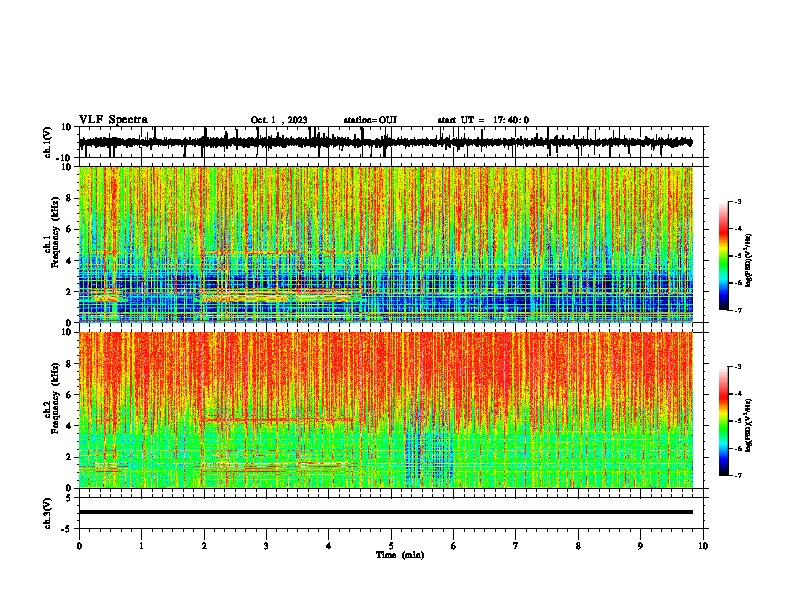Viewport: 792px width, 612px height.
Task: Click the time axis tick label '5'
Action: (x=391, y=546)
